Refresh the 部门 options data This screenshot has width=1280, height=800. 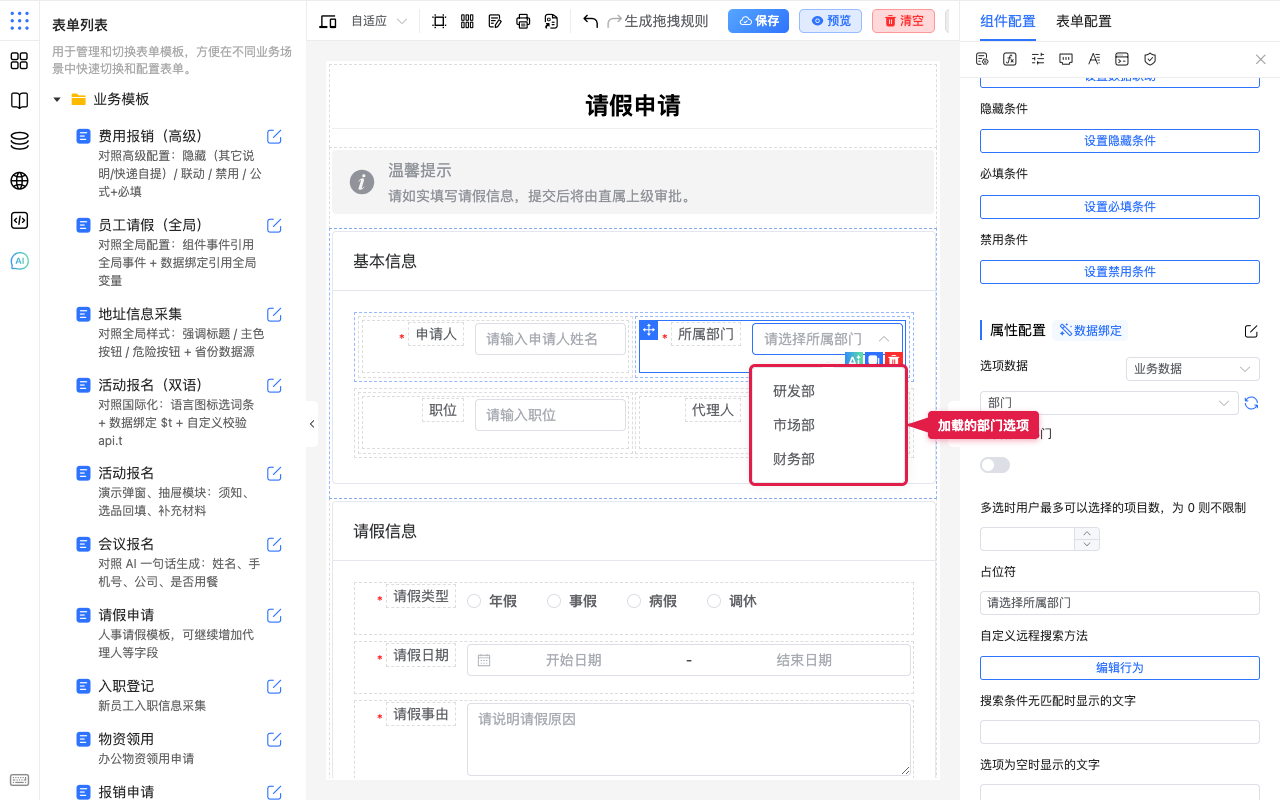coord(1251,403)
